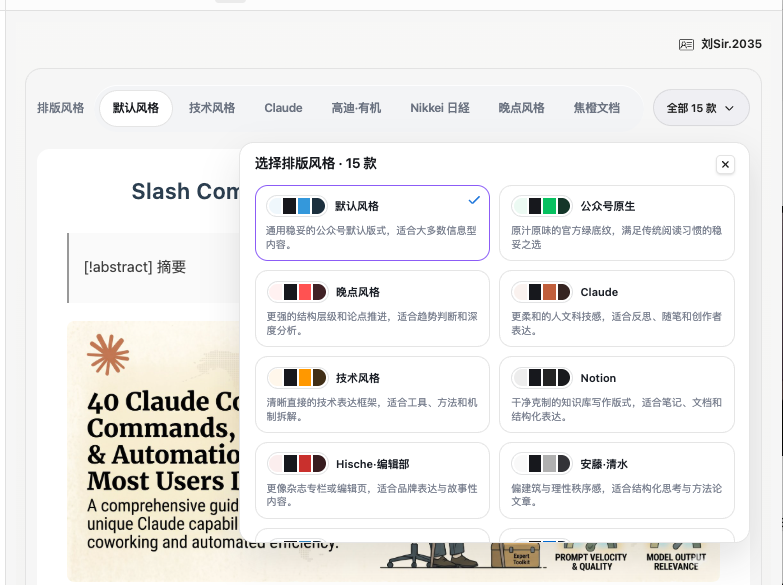Click the ID card icon beside 刘Sir.2035

(x=686, y=44)
